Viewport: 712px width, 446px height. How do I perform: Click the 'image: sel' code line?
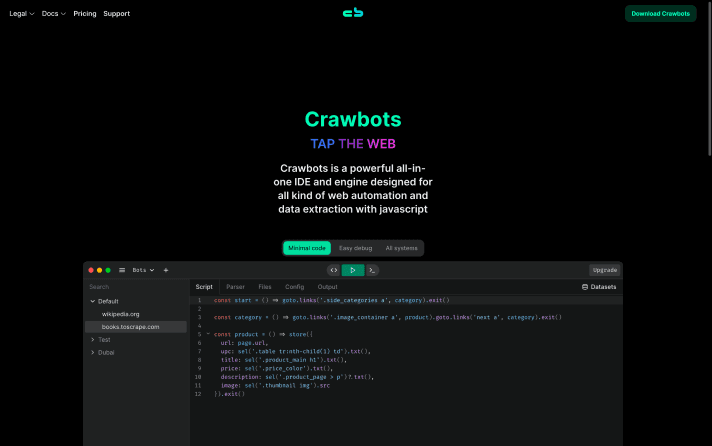coord(275,386)
